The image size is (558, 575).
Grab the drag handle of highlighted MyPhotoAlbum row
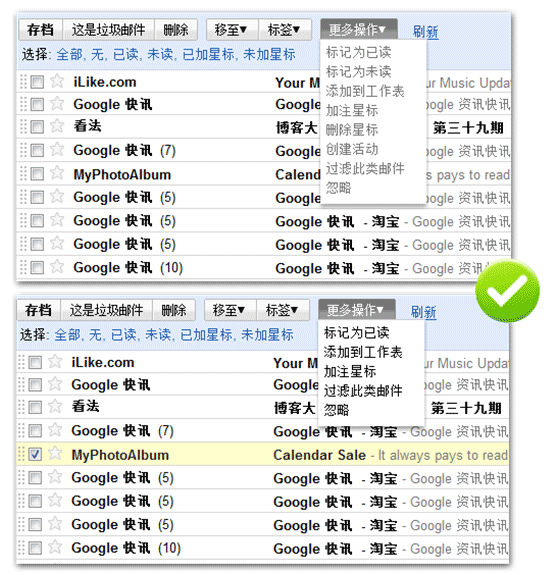(x=21, y=454)
